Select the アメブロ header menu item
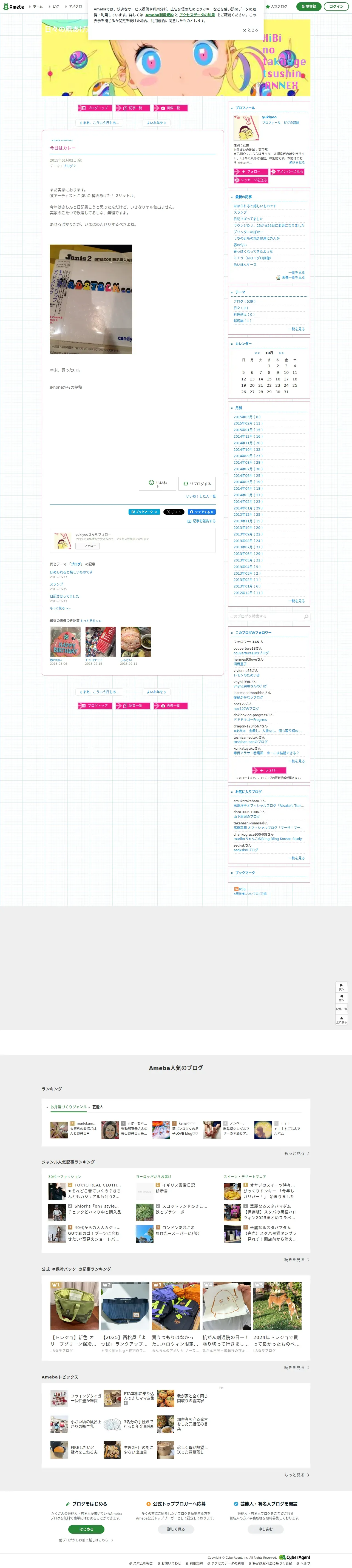The height and width of the screenshot is (1568, 352). coord(74,7)
